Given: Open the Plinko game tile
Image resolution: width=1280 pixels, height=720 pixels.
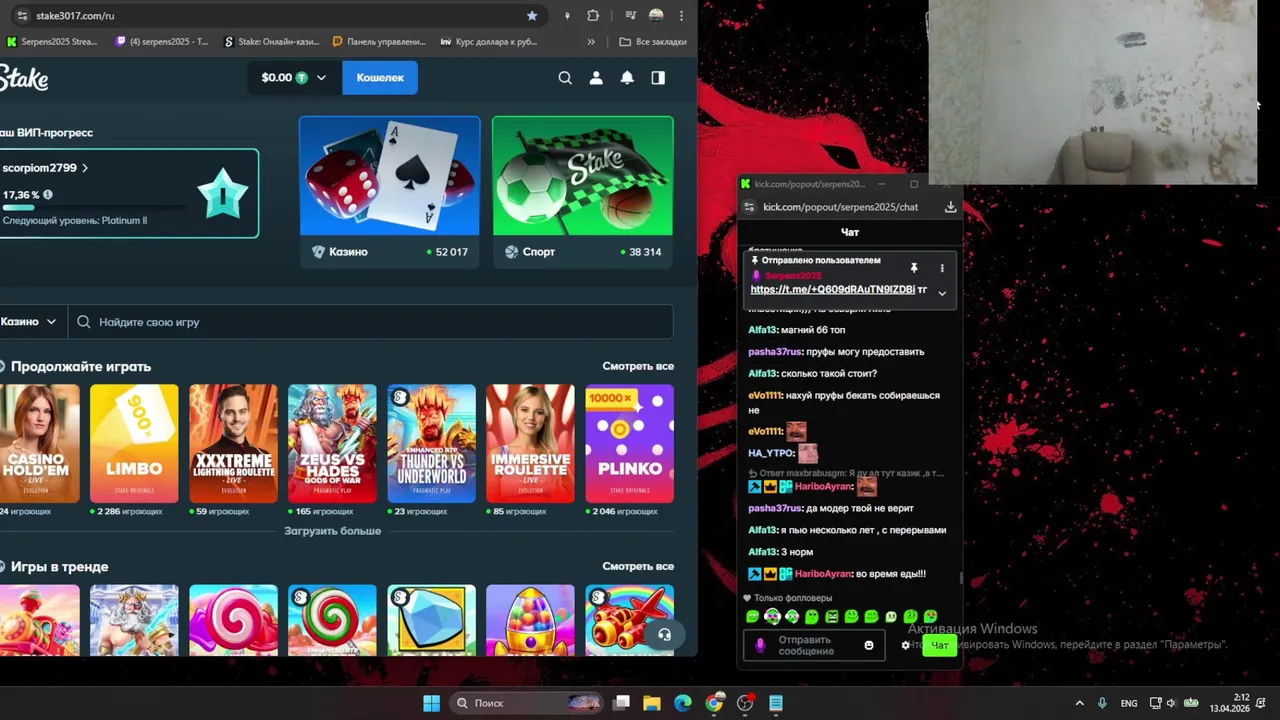Looking at the screenshot, I should click(629, 443).
